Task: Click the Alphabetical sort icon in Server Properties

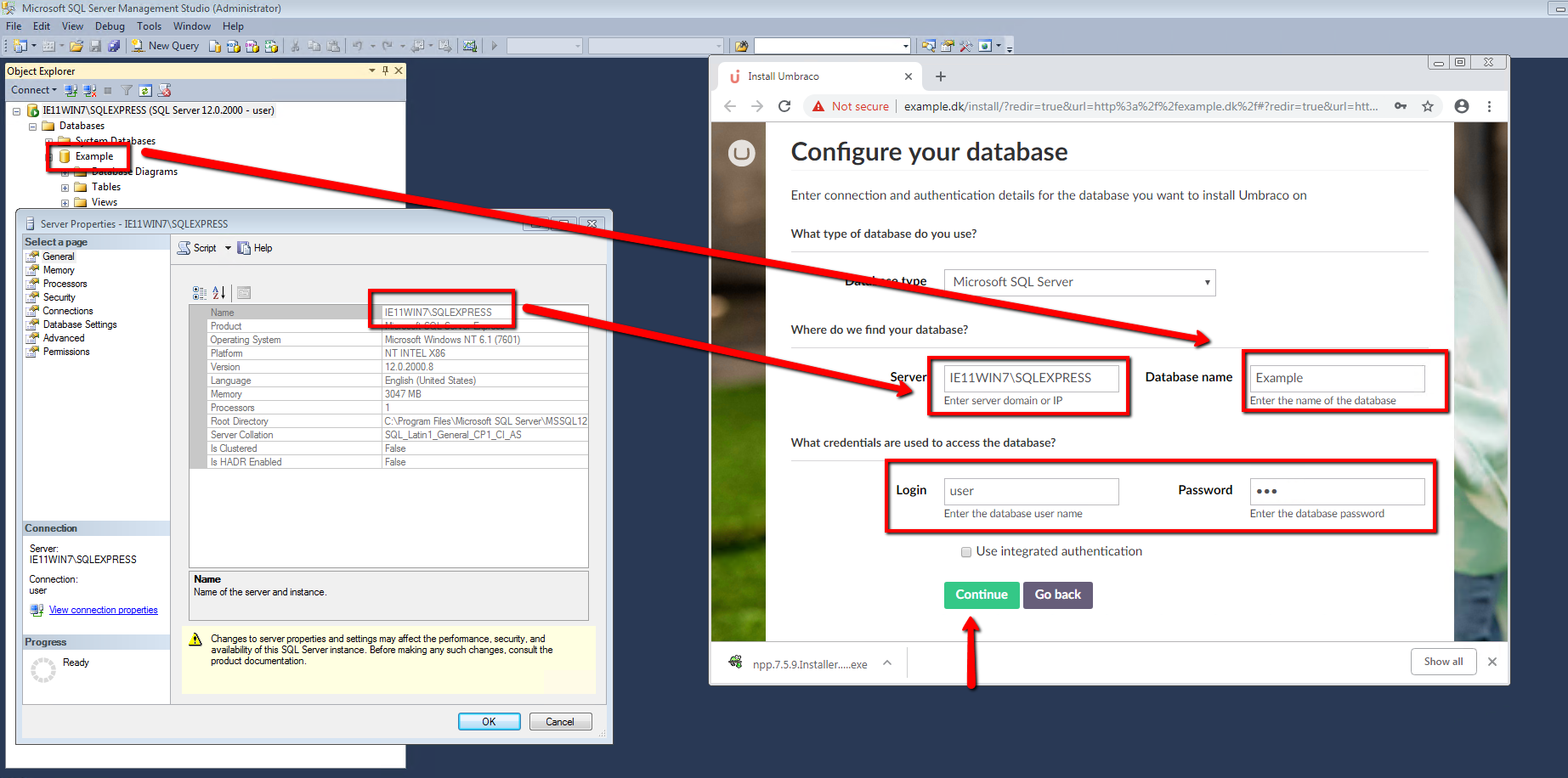Action: click(219, 293)
